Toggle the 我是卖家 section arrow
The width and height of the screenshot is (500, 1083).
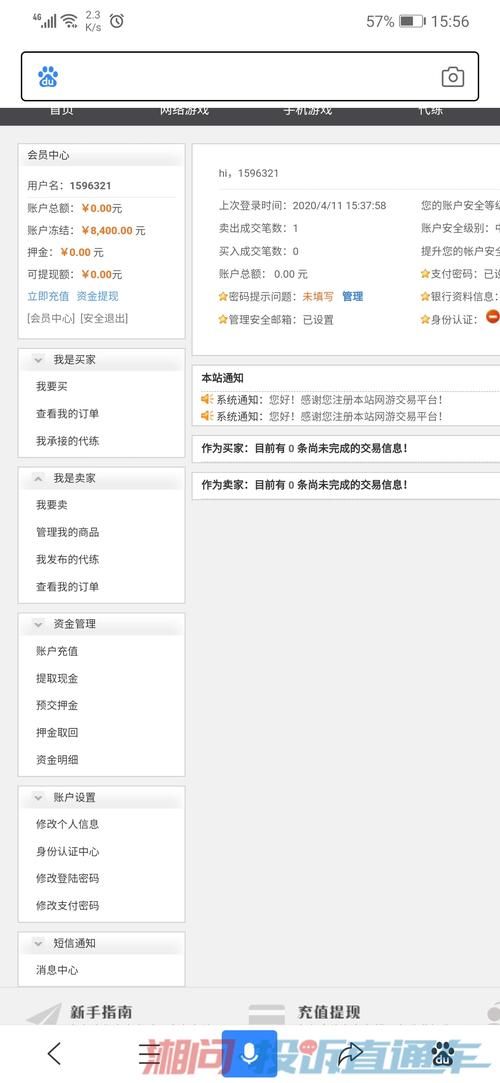39,478
